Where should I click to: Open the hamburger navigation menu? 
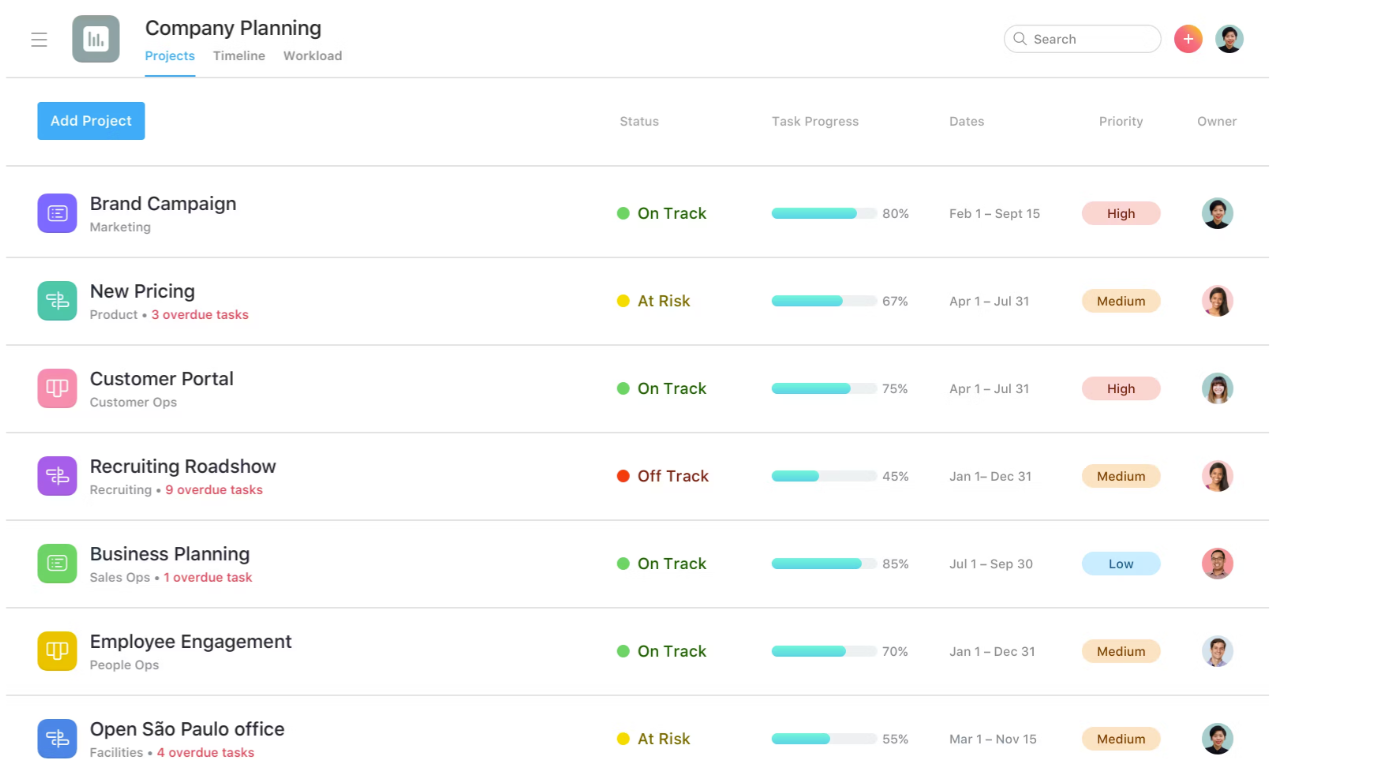39,39
